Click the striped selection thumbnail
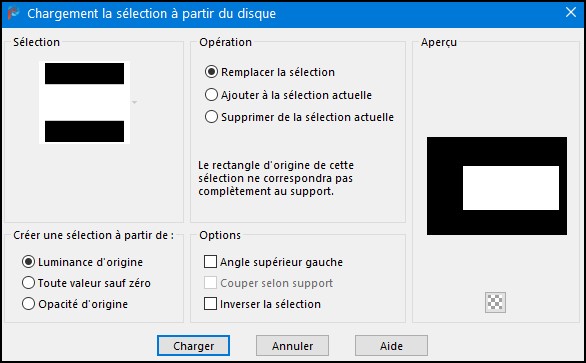586x363 pixels. tap(84, 102)
